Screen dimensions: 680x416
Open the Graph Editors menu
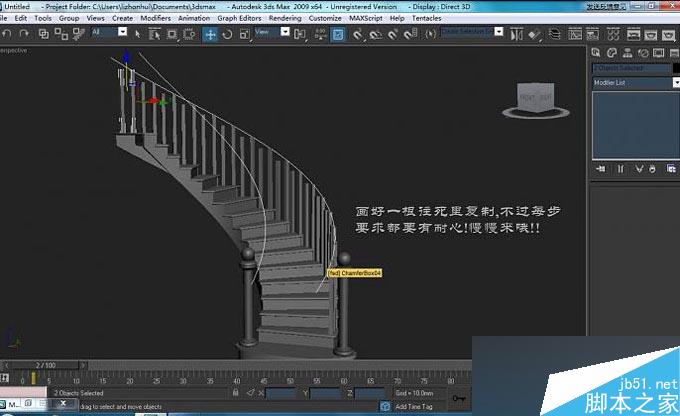coord(239,18)
